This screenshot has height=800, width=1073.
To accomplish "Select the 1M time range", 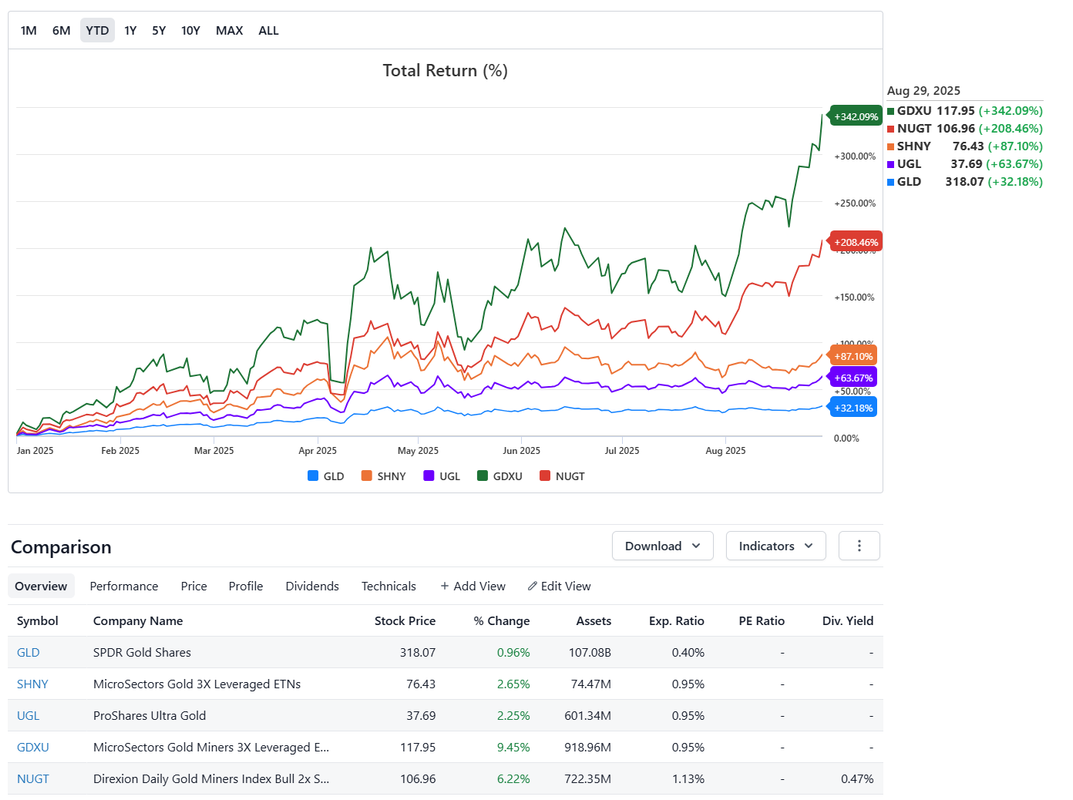I will 29,30.
